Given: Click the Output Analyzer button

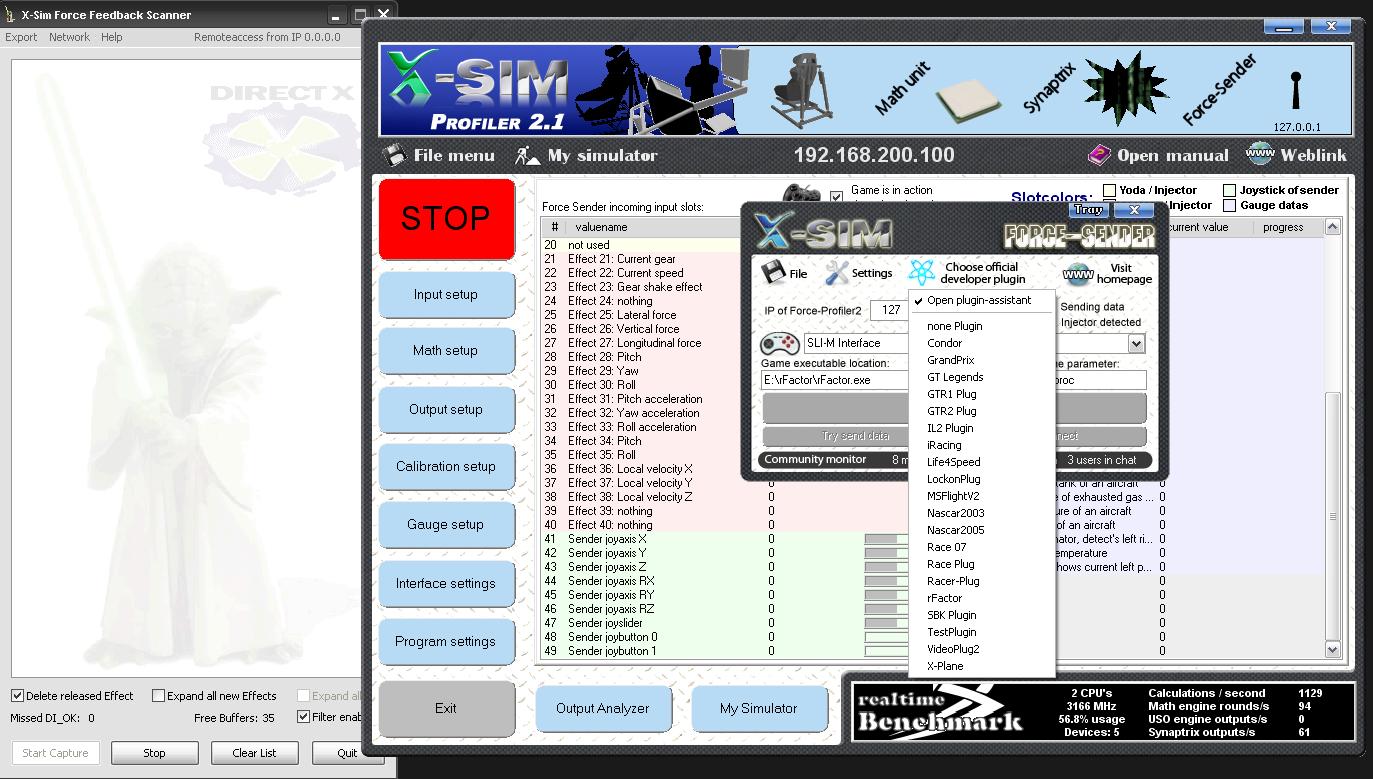Looking at the screenshot, I should click(x=603, y=708).
